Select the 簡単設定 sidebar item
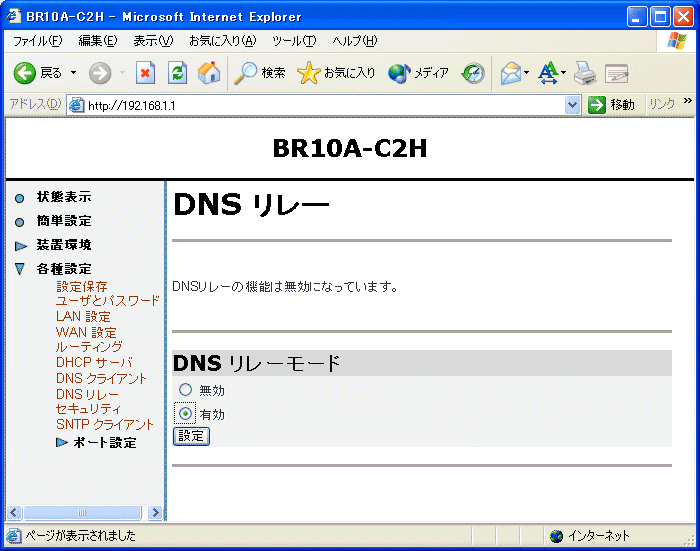This screenshot has height=551, width=700. point(64,221)
